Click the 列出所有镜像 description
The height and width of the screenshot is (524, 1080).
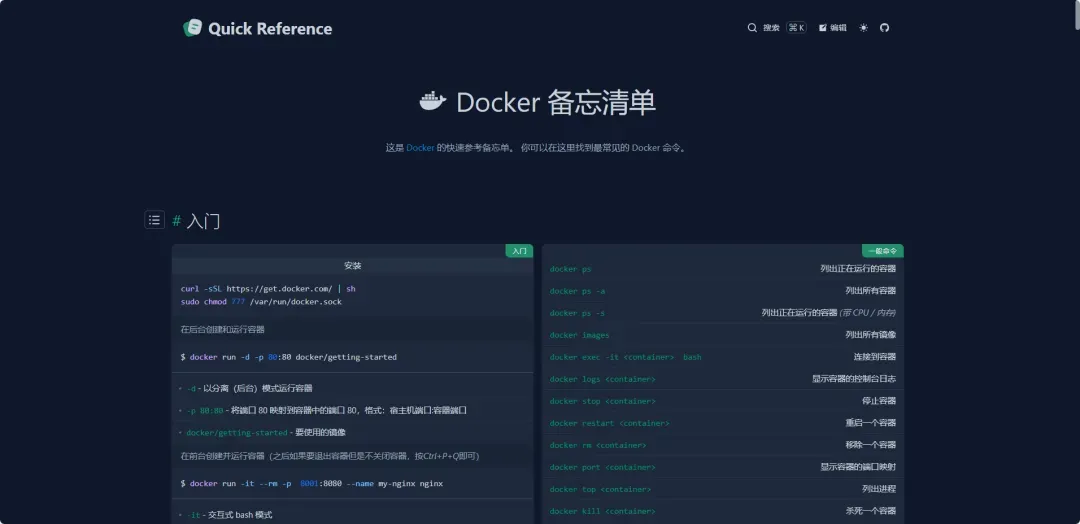871,335
